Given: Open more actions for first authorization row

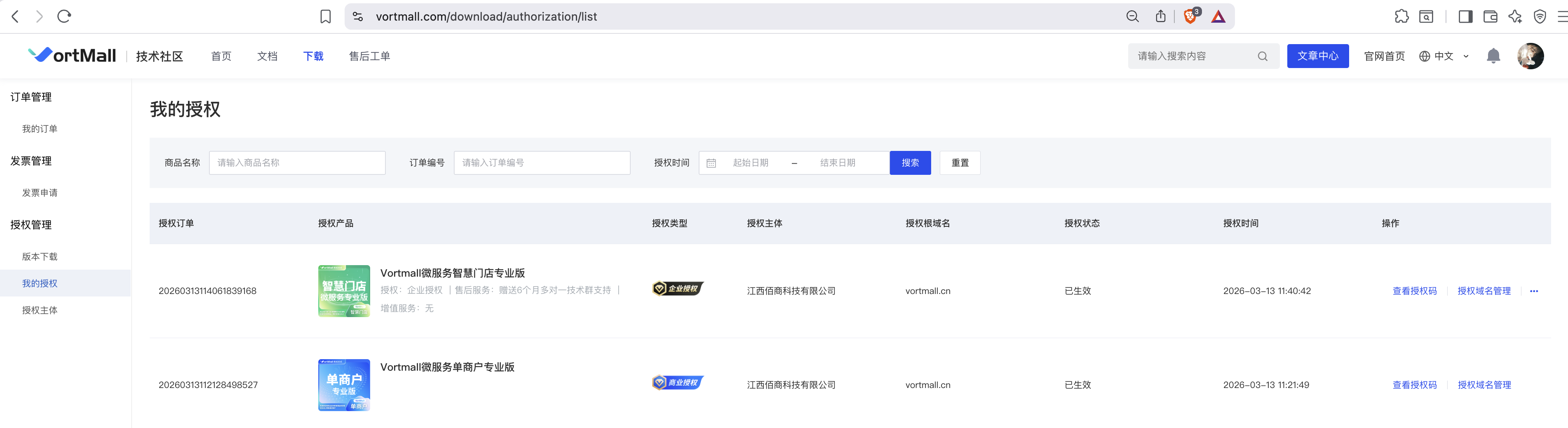Looking at the screenshot, I should click(1533, 291).
